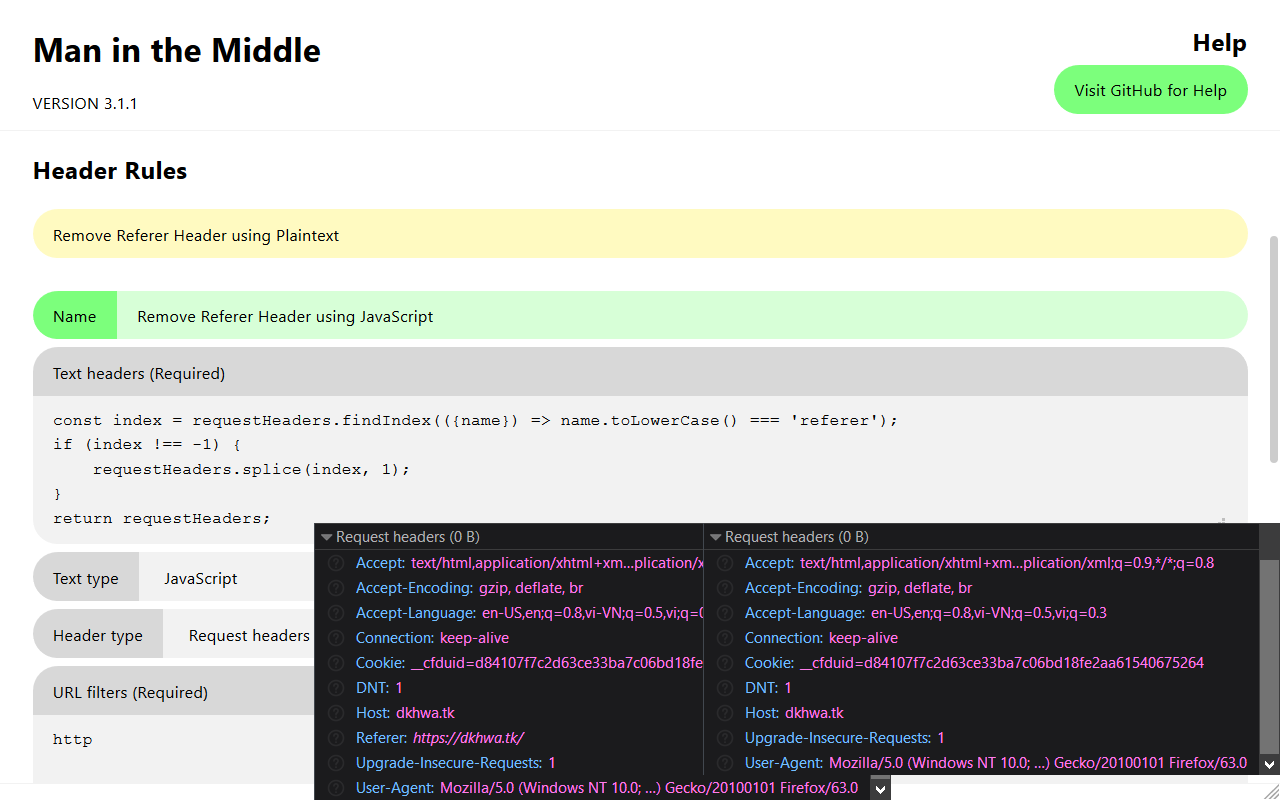Image resolution: width=1280 pixels, height=800 pixels.
Task: Click help icon beside Referer header
Action: (336, 738)
